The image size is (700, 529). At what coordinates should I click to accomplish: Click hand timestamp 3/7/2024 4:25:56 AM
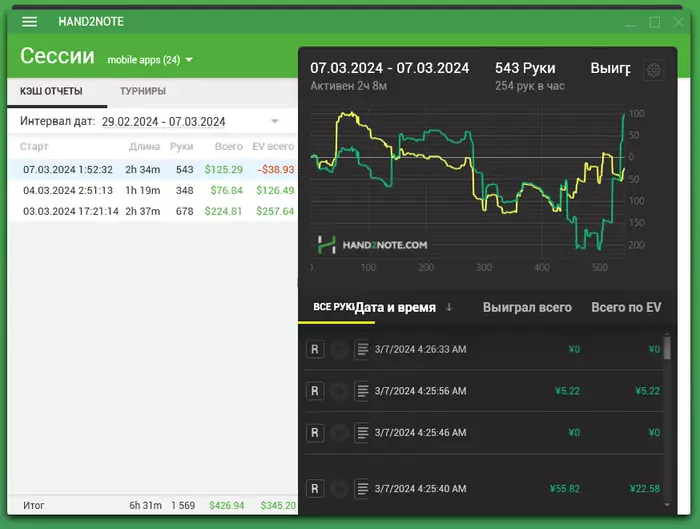421,391
